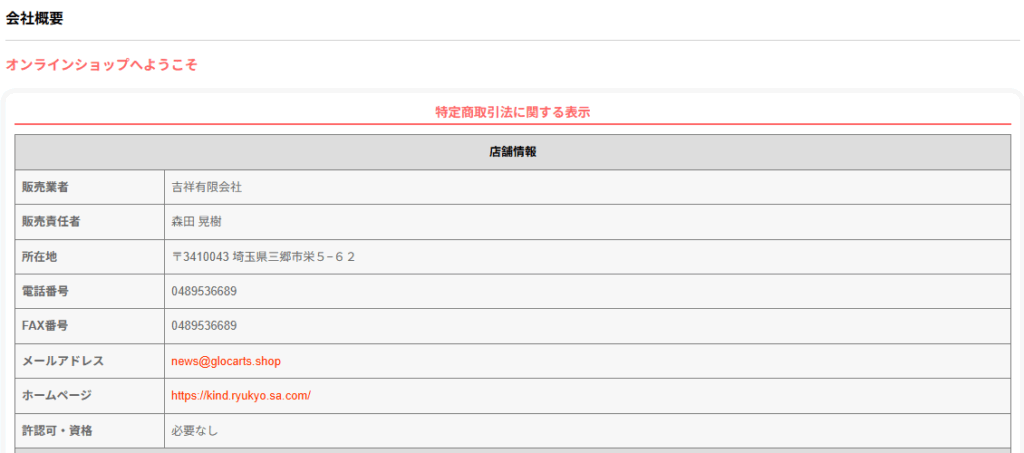Click the 〒3410043 埼玉県三郷市栄 address
Screen dimensions: 1024x453
tap(263, 257)
